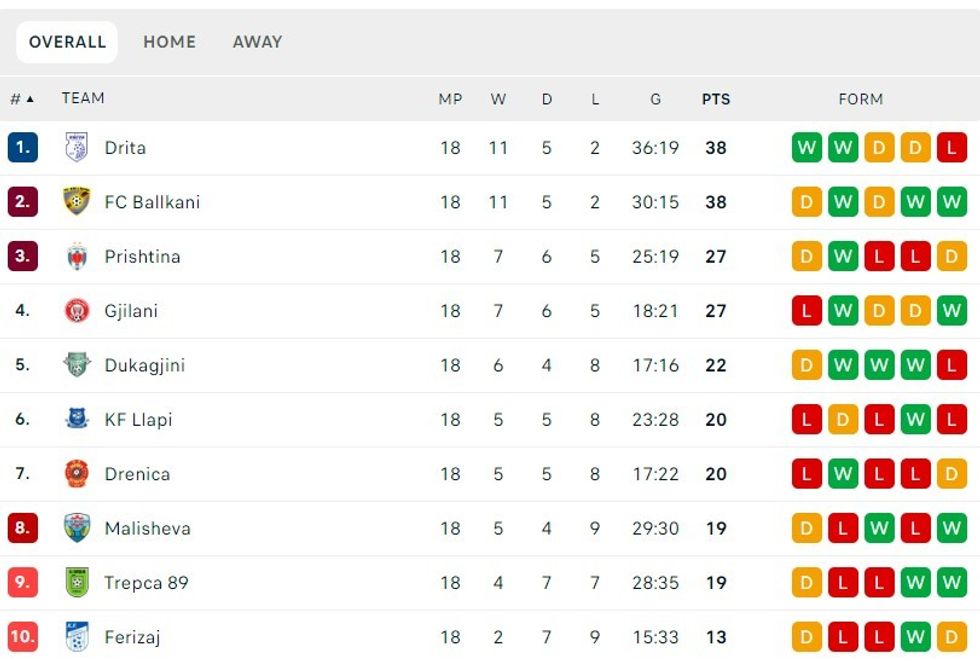Click the rank 1 position badge
The height and width of the screenshot is (661, 980).
22,148
